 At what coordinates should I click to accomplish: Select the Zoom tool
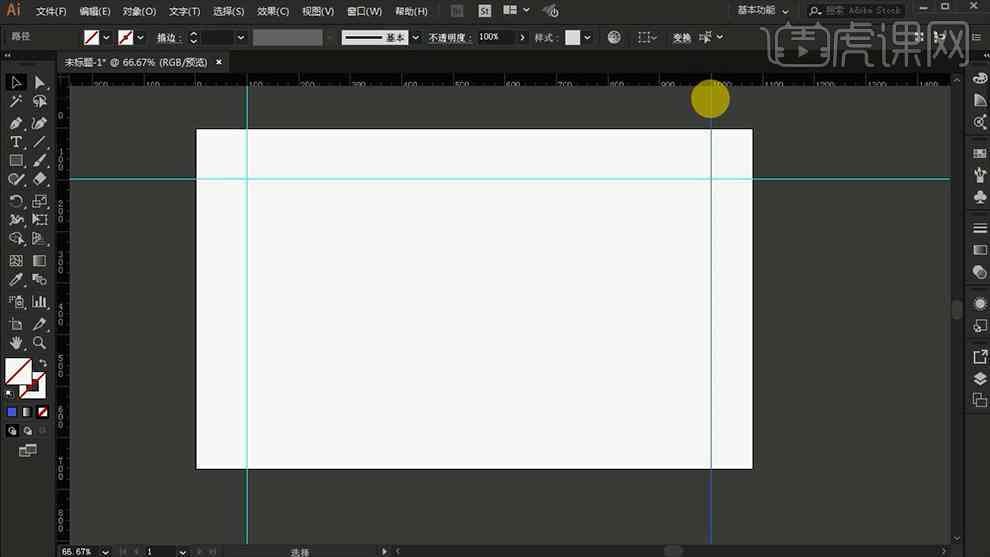pos(39,343)
